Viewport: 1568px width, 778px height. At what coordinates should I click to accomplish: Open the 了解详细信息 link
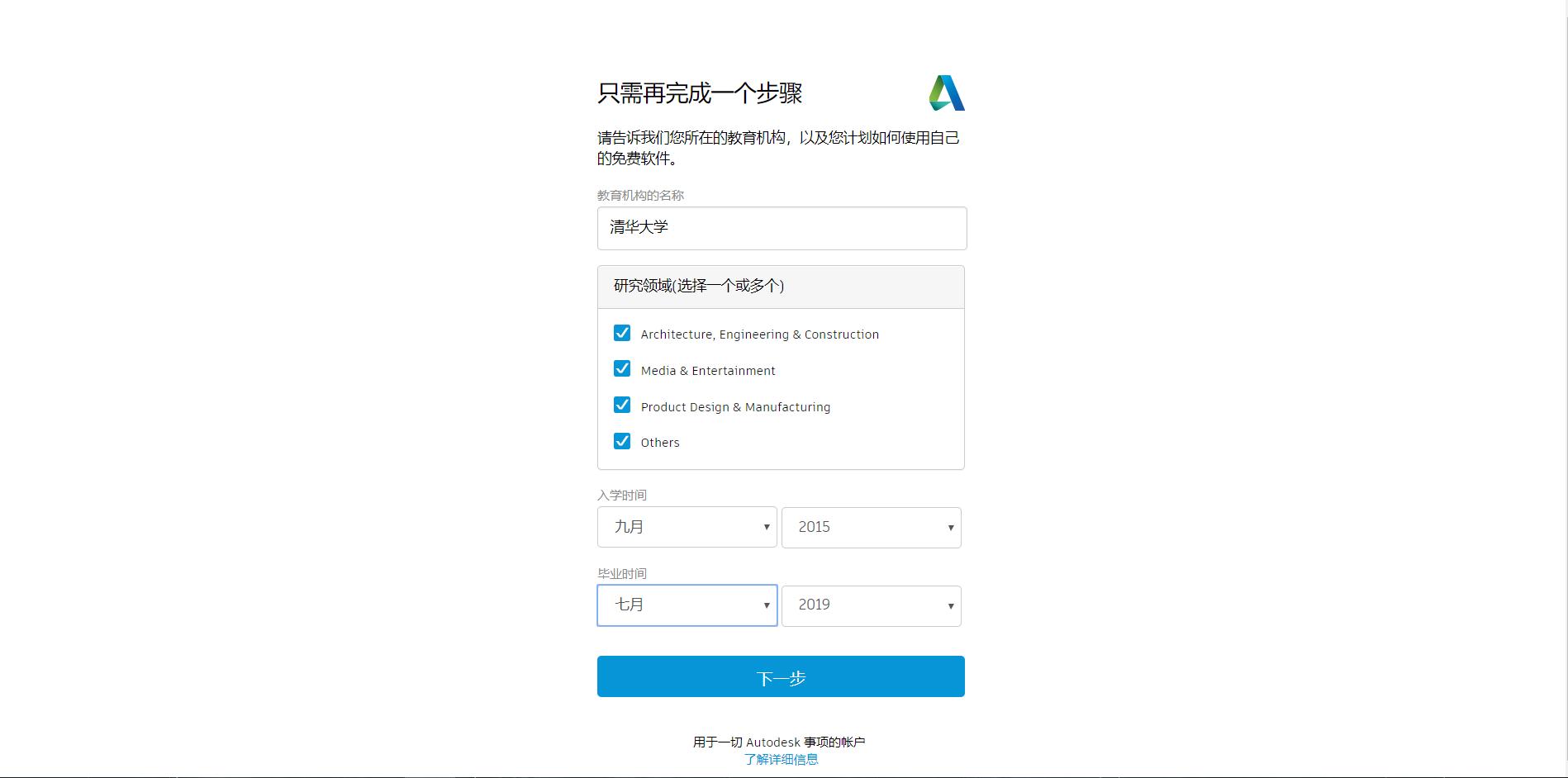[781, 759]
